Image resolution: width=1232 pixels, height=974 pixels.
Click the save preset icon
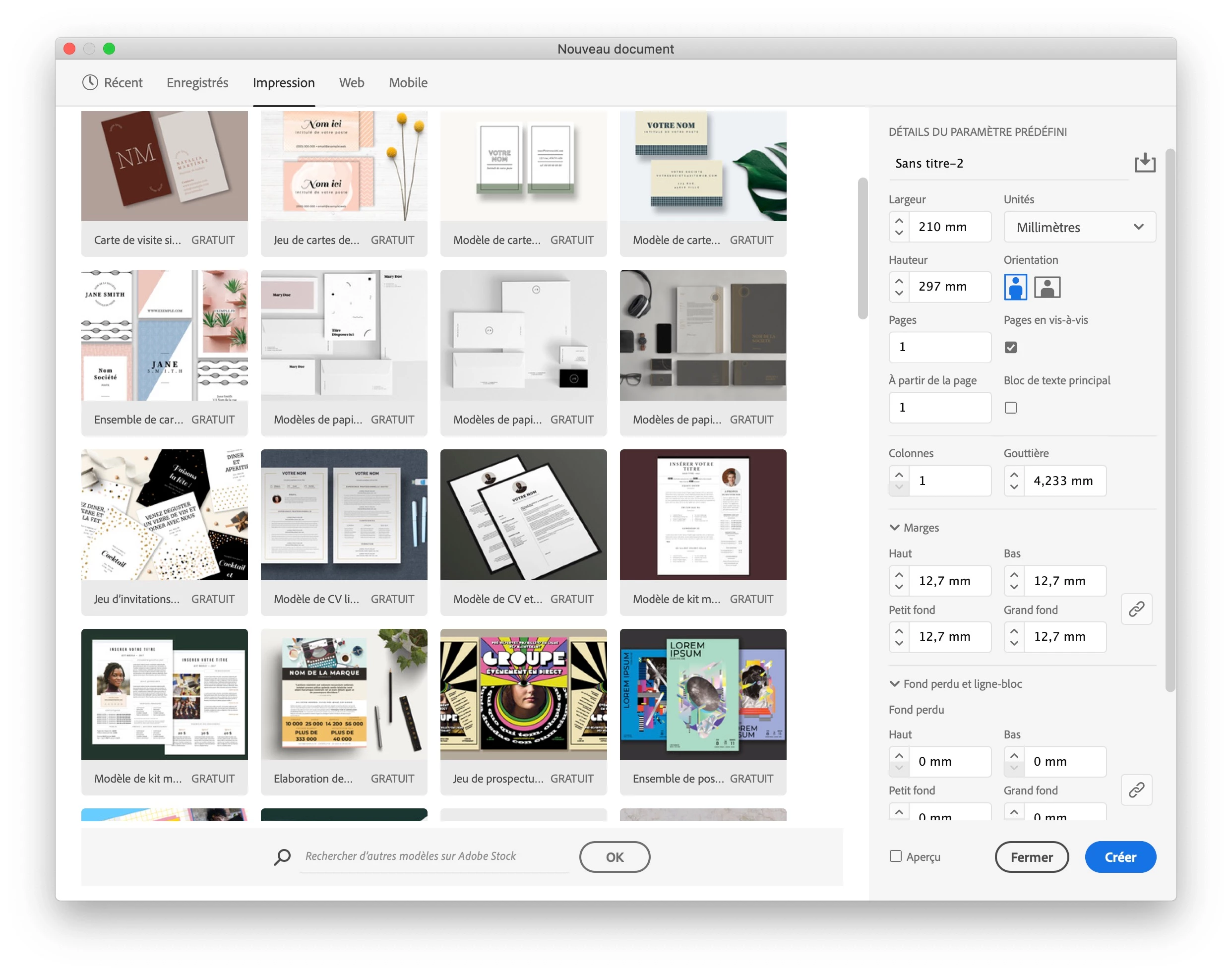1144,163
